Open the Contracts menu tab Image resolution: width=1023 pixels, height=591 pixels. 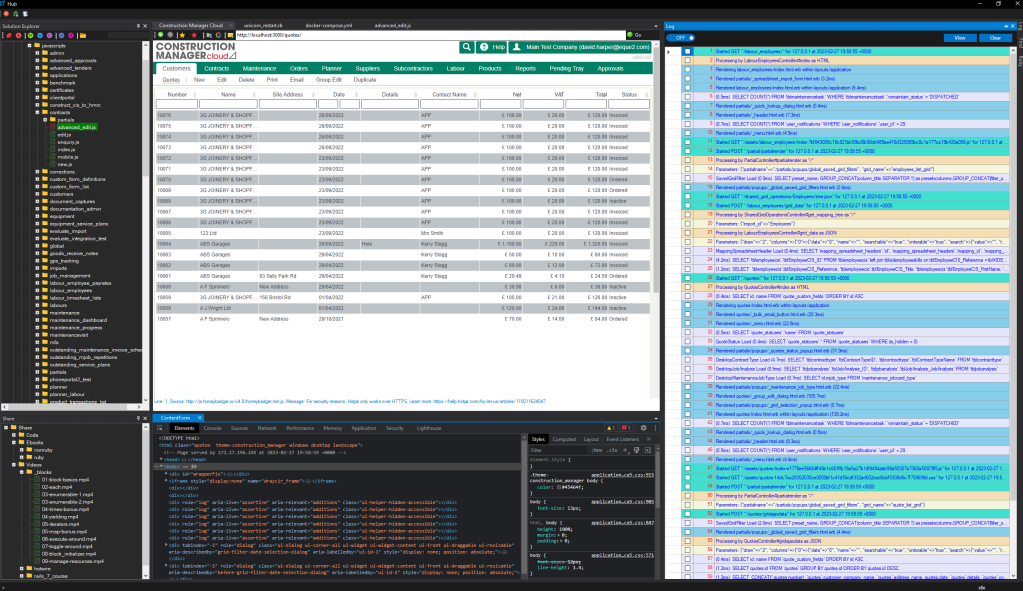click(217, 68)
